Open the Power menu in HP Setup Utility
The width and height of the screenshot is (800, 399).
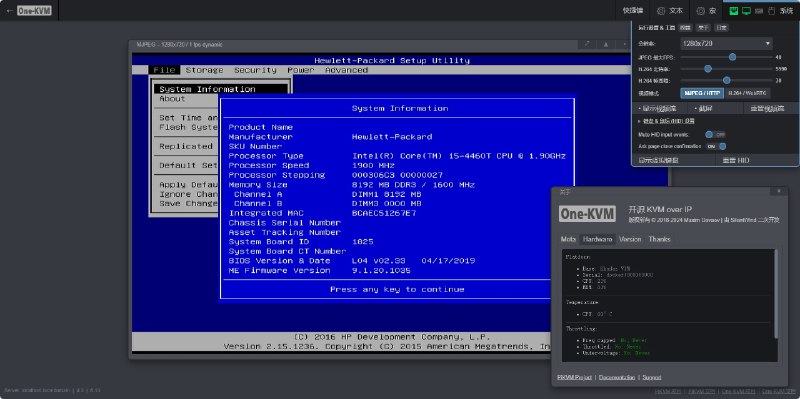301,70
